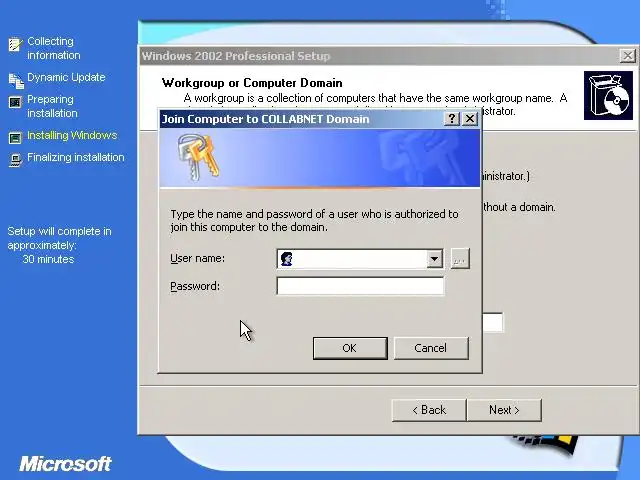Viewport: 640px width, 480px height.
Task: Click the 'Dynamic Update' step text
Action: (66, 77)
